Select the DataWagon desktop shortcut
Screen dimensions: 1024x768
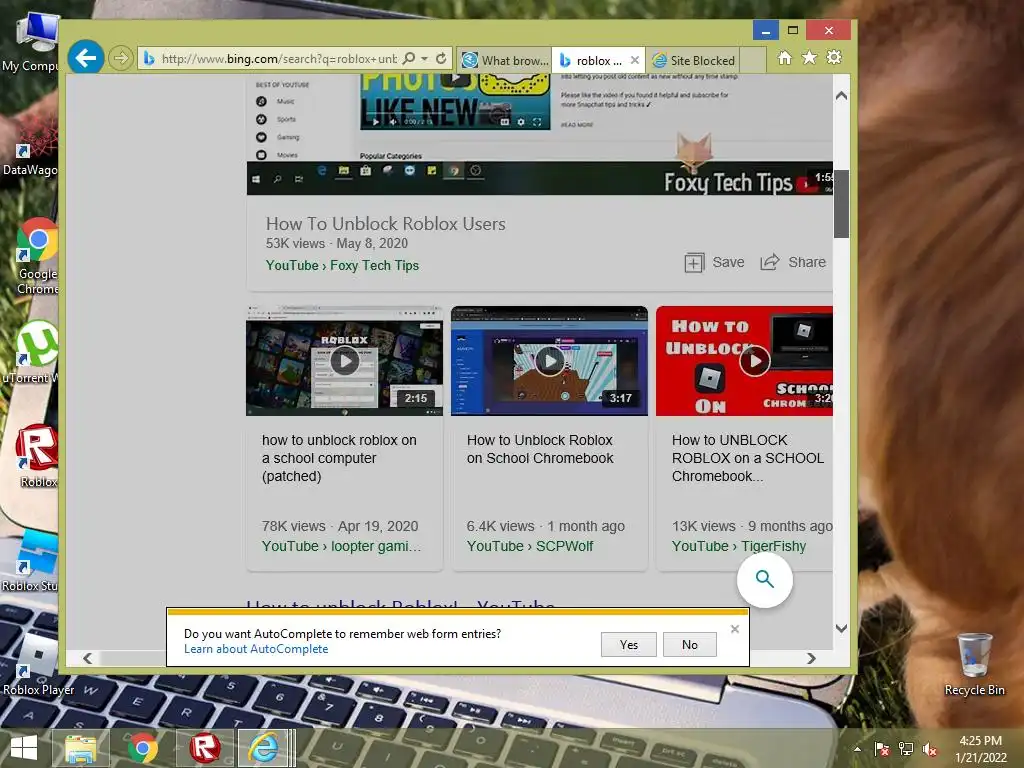pos(30,145)
